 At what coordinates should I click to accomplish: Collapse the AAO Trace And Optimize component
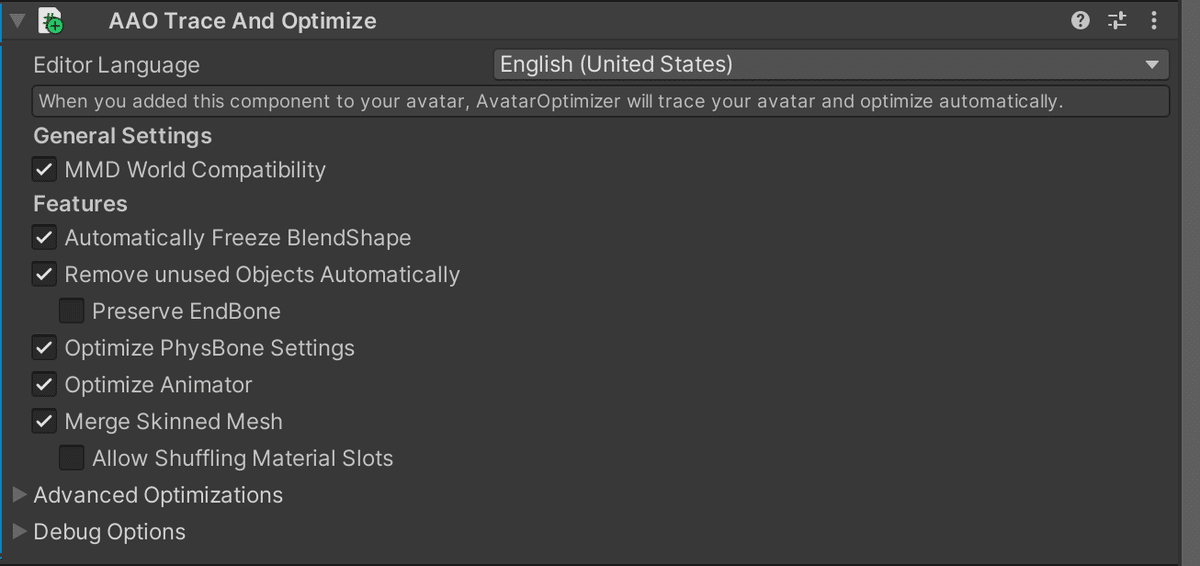(17, 20)
